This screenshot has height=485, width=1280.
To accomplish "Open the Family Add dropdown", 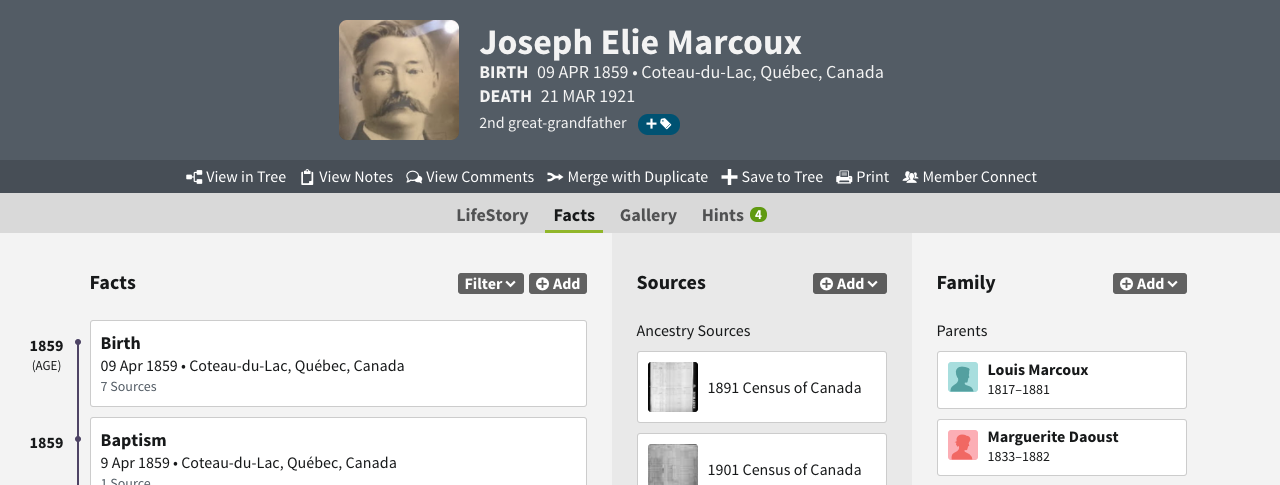I will [1149, 284].
